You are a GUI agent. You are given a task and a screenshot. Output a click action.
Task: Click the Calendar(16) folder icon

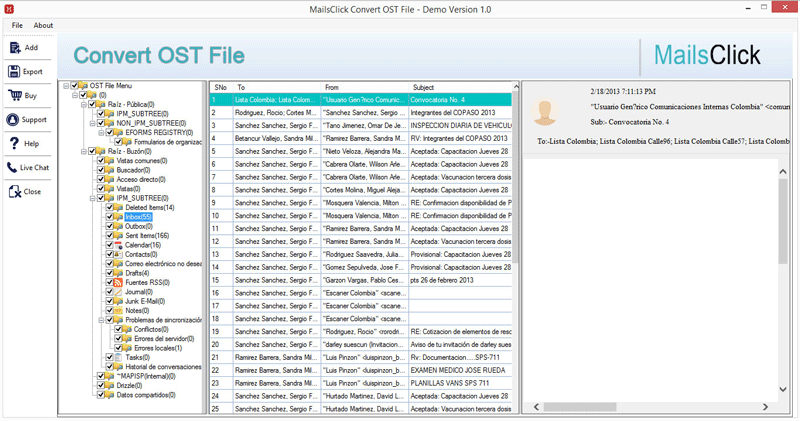[x=118, y=245]
